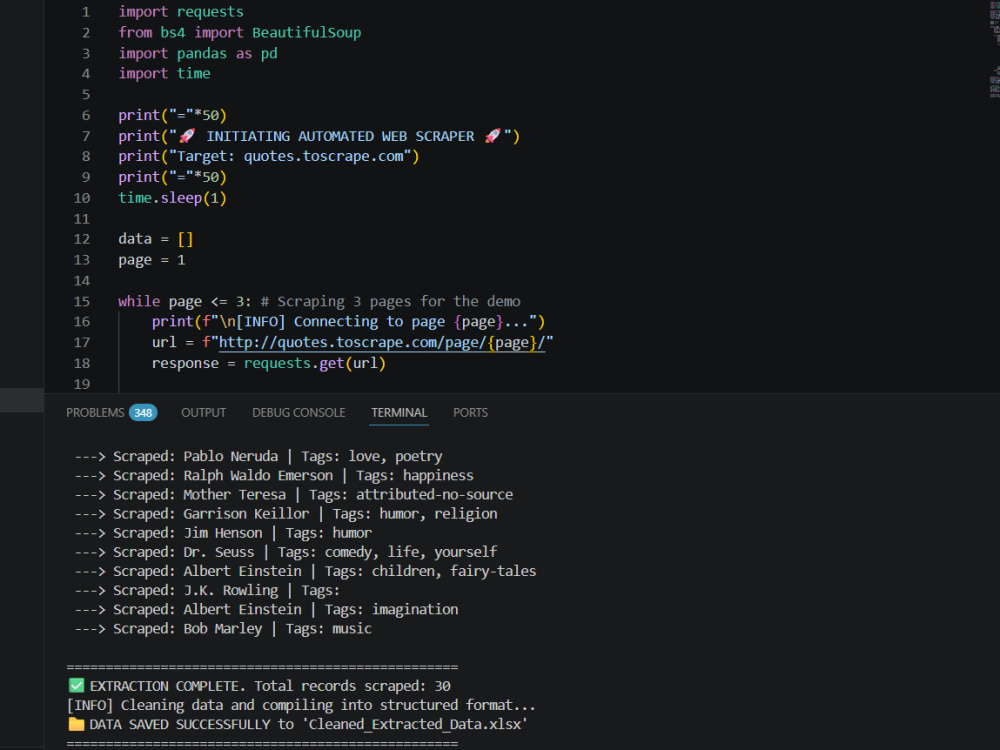Click the 'Scraped: Ralph Waldo Emerson' terminal line

[274, 476]
